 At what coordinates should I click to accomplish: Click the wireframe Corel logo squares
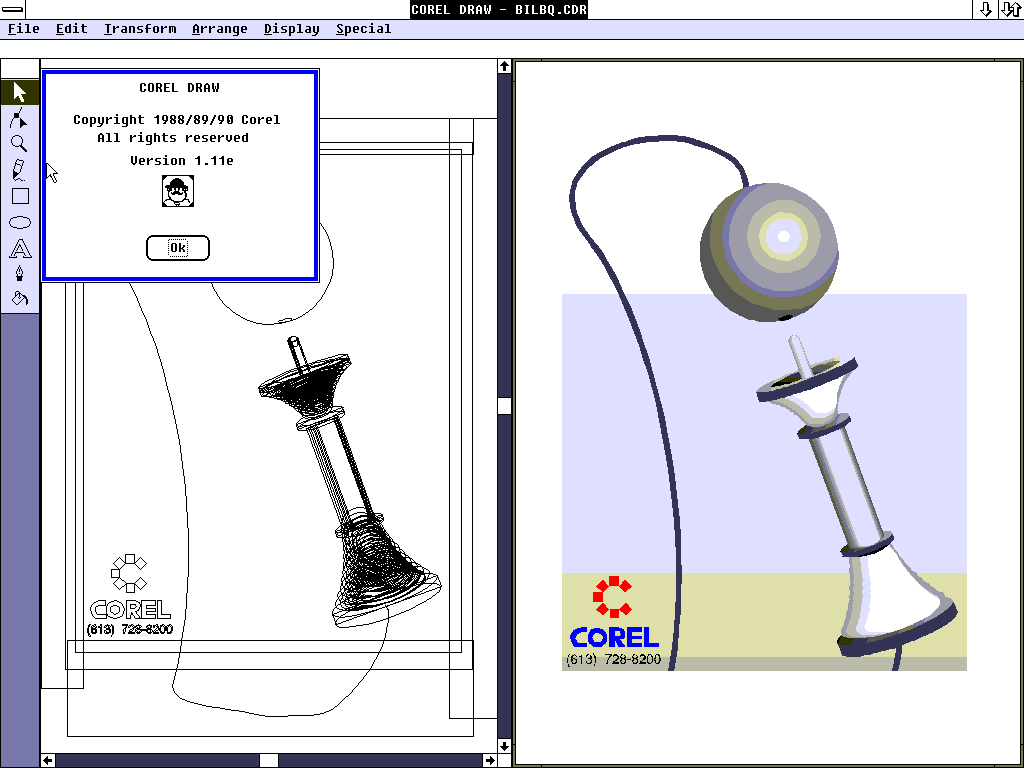(x=129, y=573)
